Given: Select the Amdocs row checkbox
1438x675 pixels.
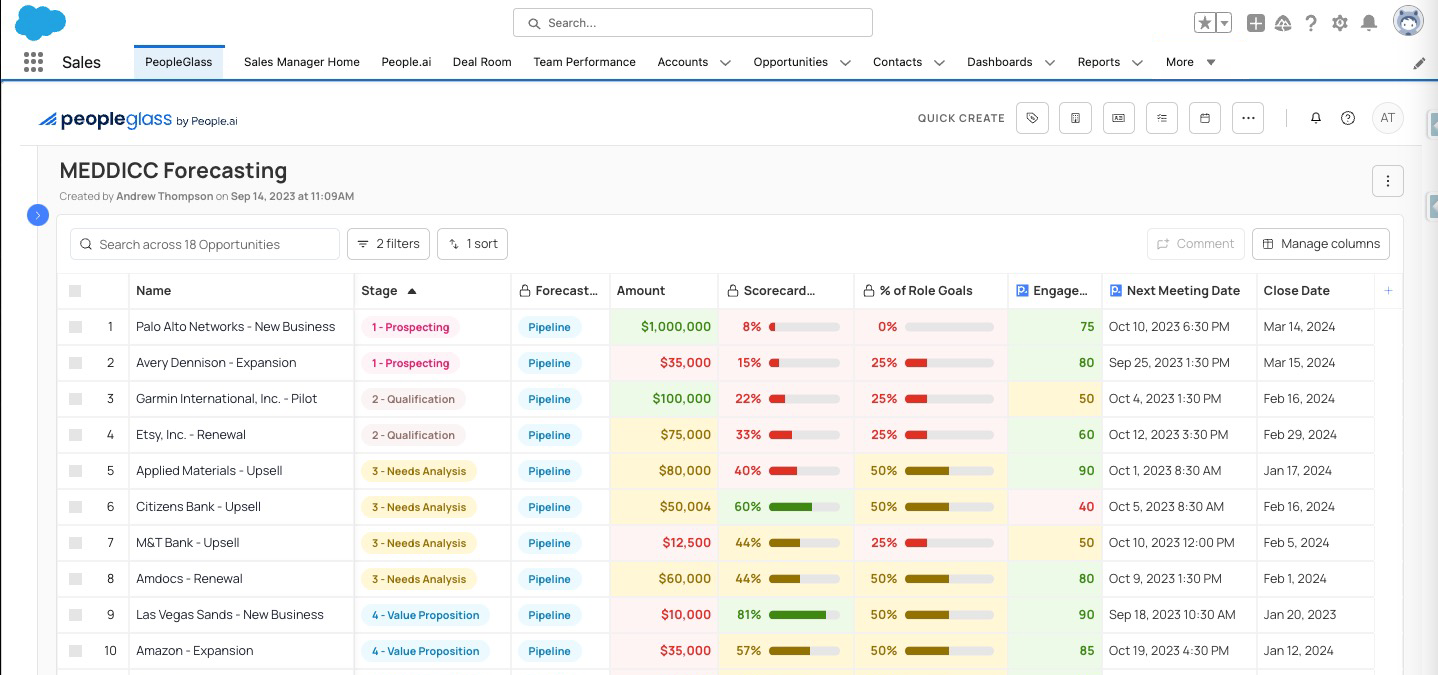Looking at the screenshot, I should [75, 579].
